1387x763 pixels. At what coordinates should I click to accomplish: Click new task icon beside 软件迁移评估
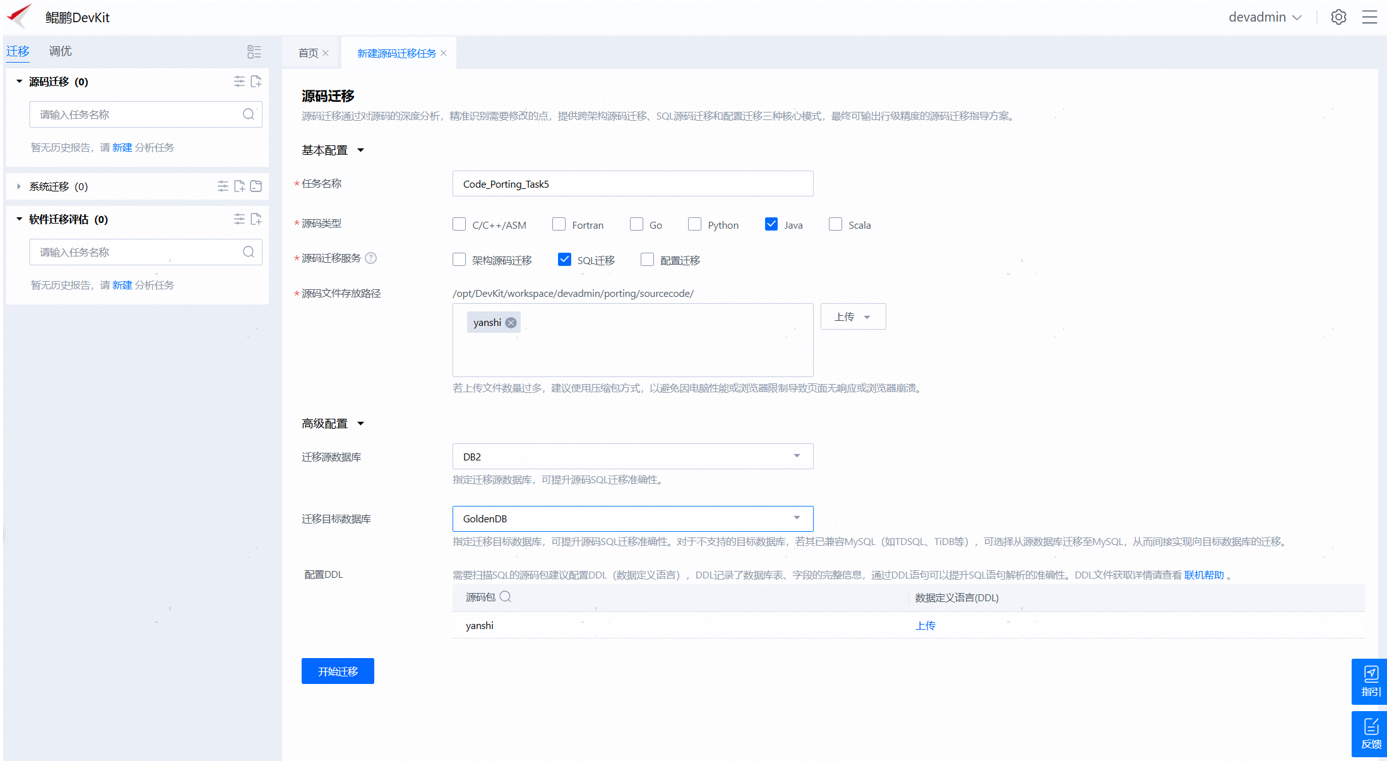click(x=256, y=219)
